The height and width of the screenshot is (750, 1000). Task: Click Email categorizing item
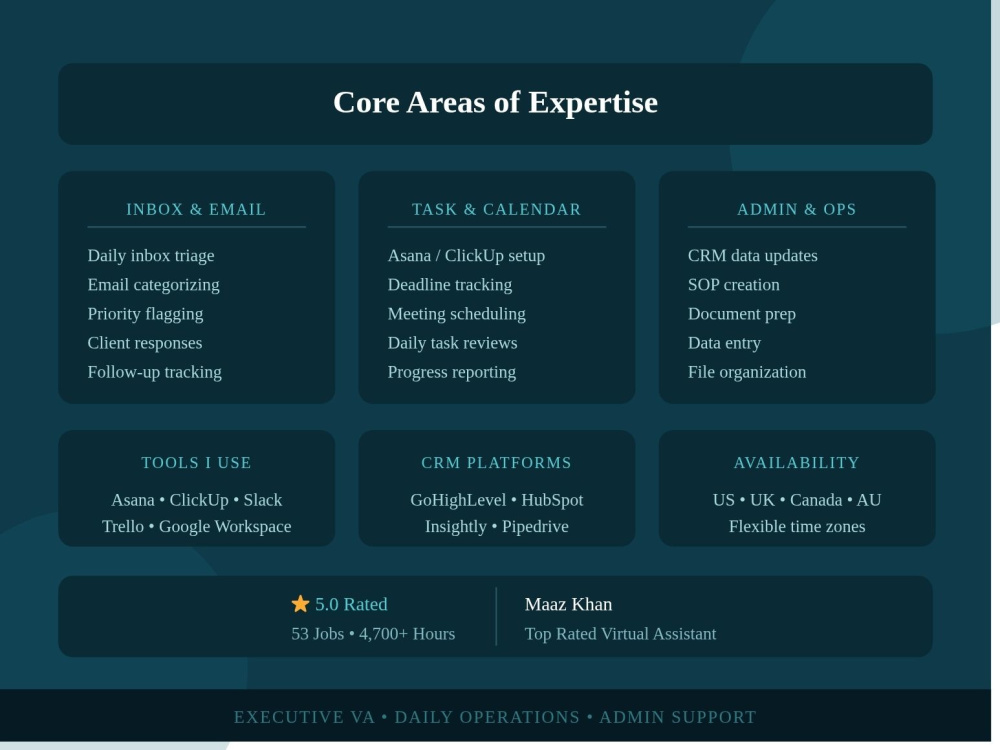pos(154,285)
